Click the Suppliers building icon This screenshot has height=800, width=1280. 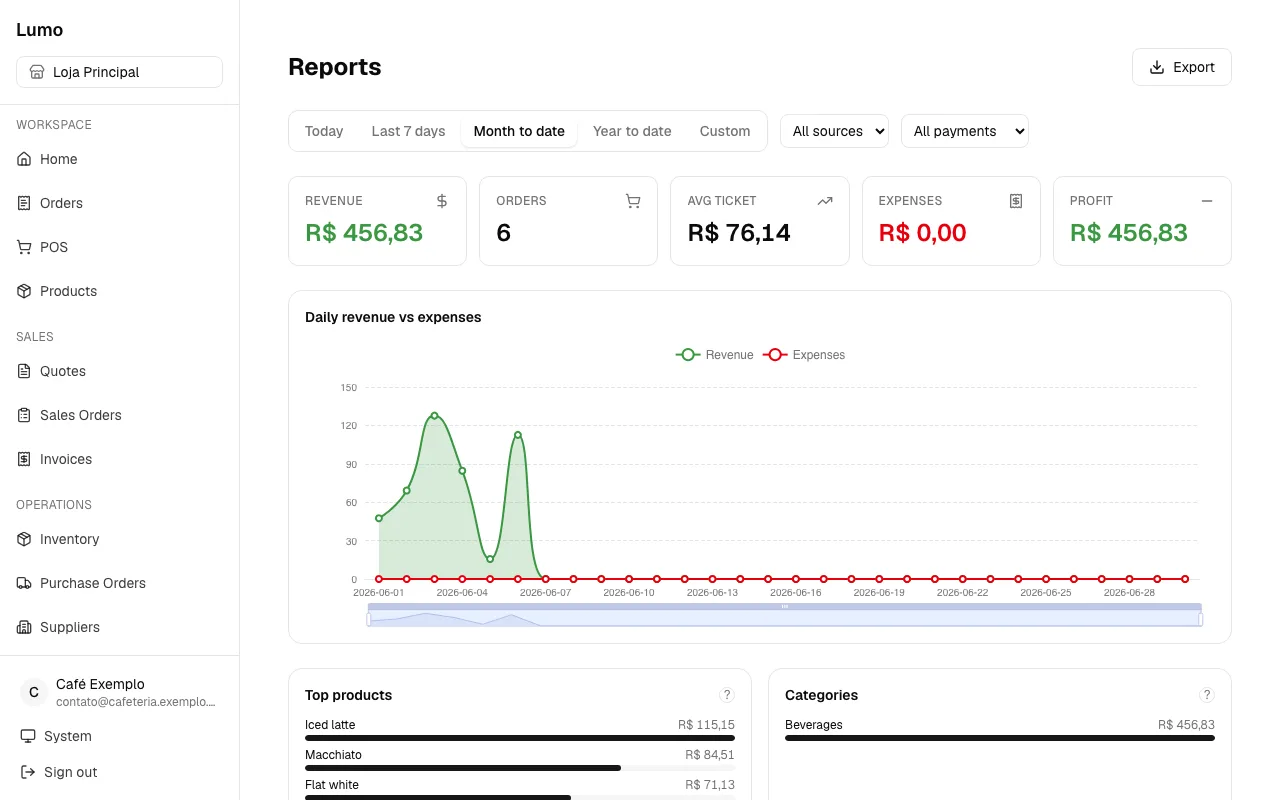point(24,627)
